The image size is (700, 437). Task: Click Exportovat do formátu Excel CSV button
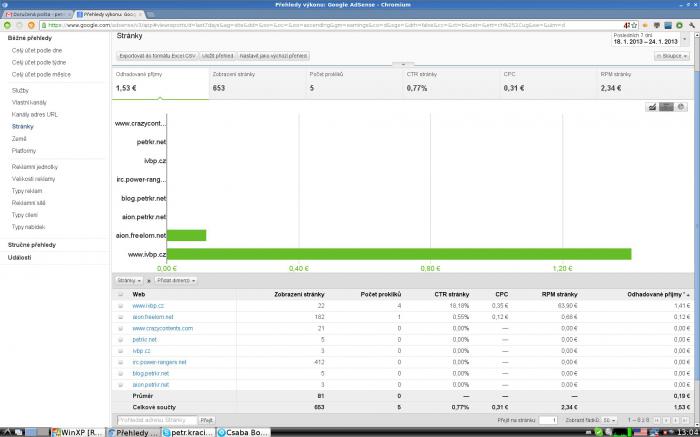coord(157,56)
